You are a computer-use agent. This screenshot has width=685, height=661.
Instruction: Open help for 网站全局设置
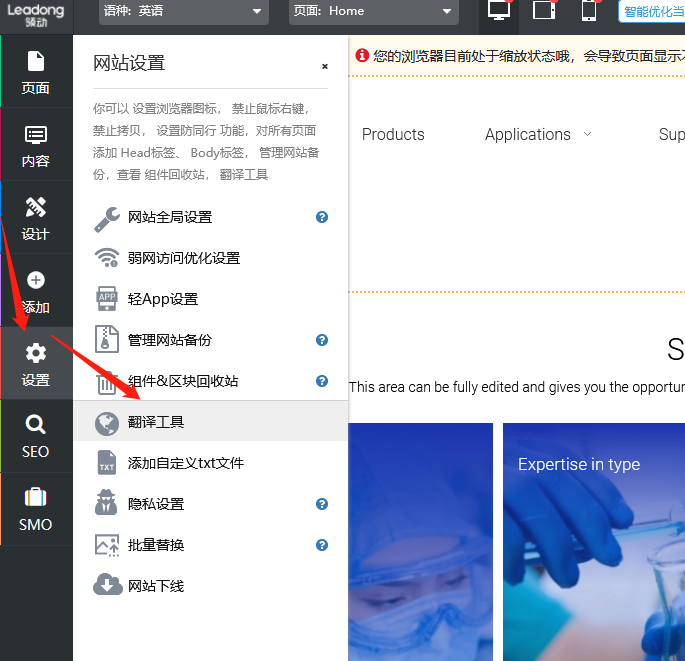[x=322, y=217]
